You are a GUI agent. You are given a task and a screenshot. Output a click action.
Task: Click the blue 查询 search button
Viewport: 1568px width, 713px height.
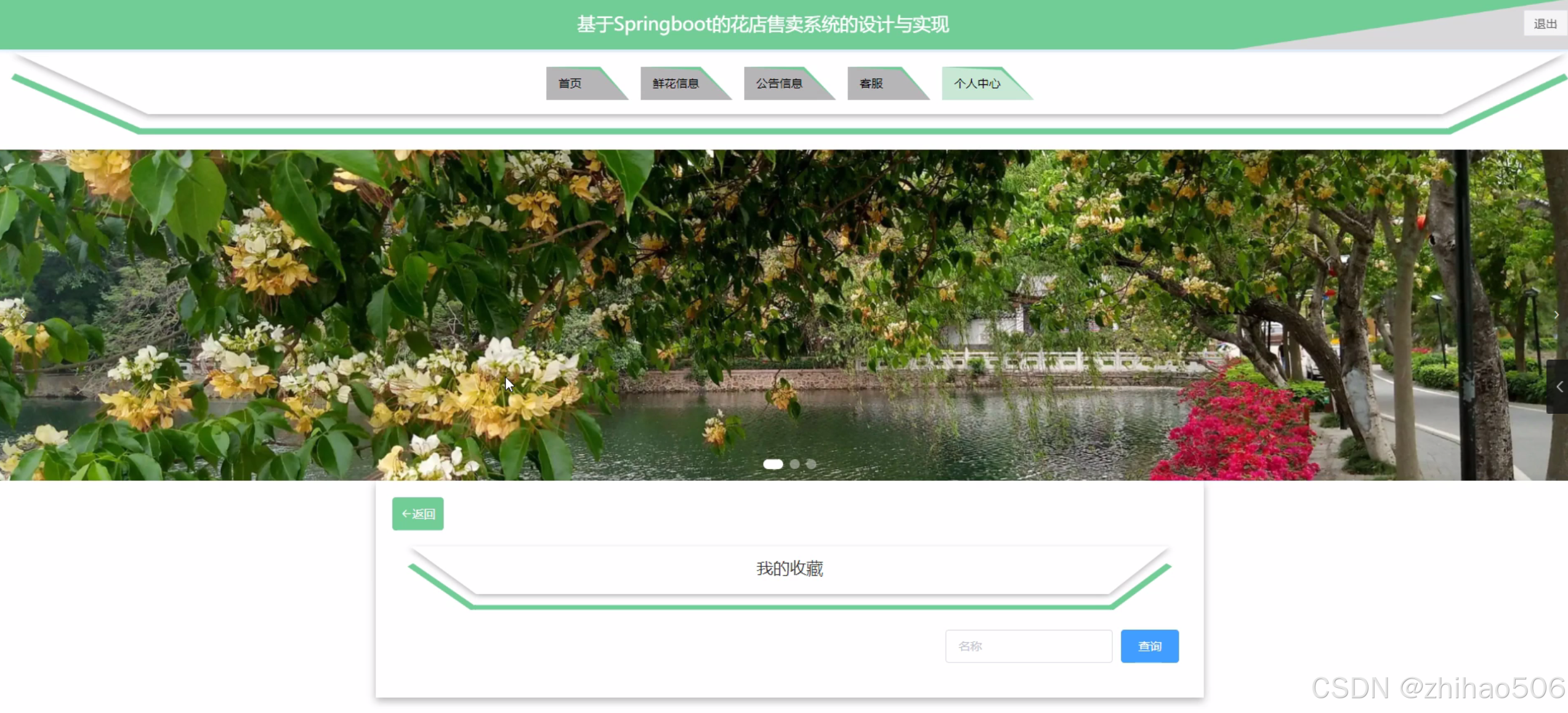click(x=1149, y=646)
